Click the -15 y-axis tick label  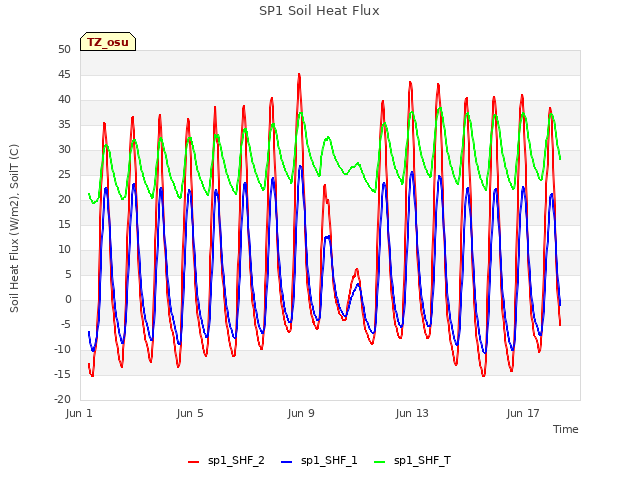[63, 375]
